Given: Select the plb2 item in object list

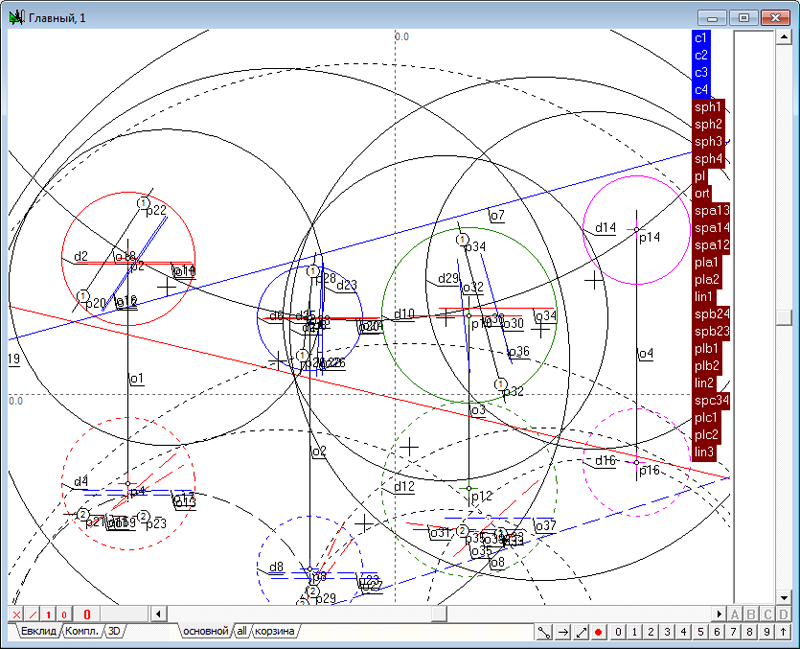Looking at the screenshot, I should click(706, 366).
